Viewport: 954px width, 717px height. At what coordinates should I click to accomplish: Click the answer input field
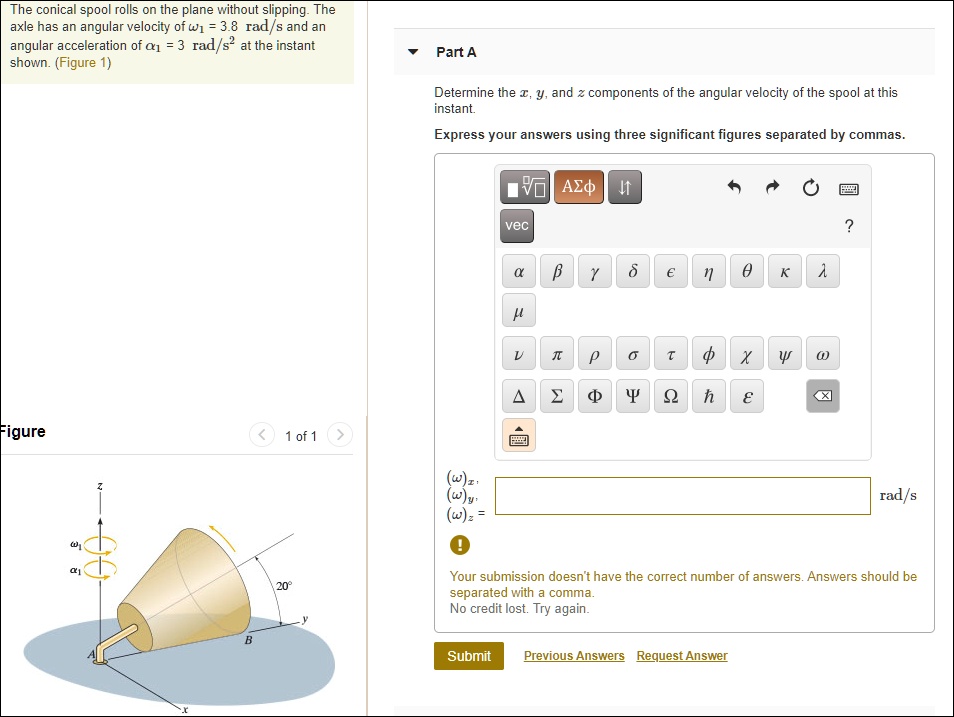pos(682,495)
